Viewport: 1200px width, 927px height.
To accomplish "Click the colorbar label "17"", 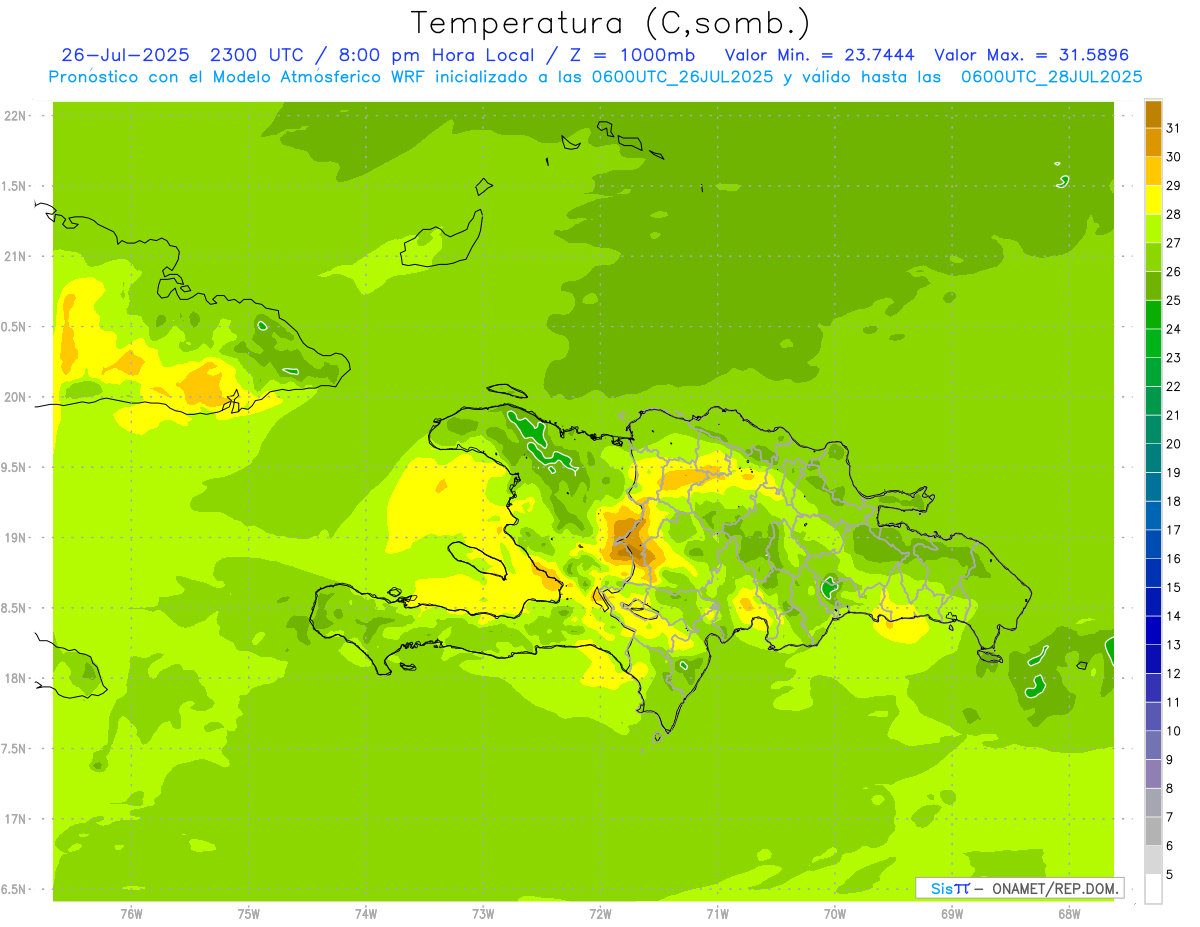I will [1174, 530].
